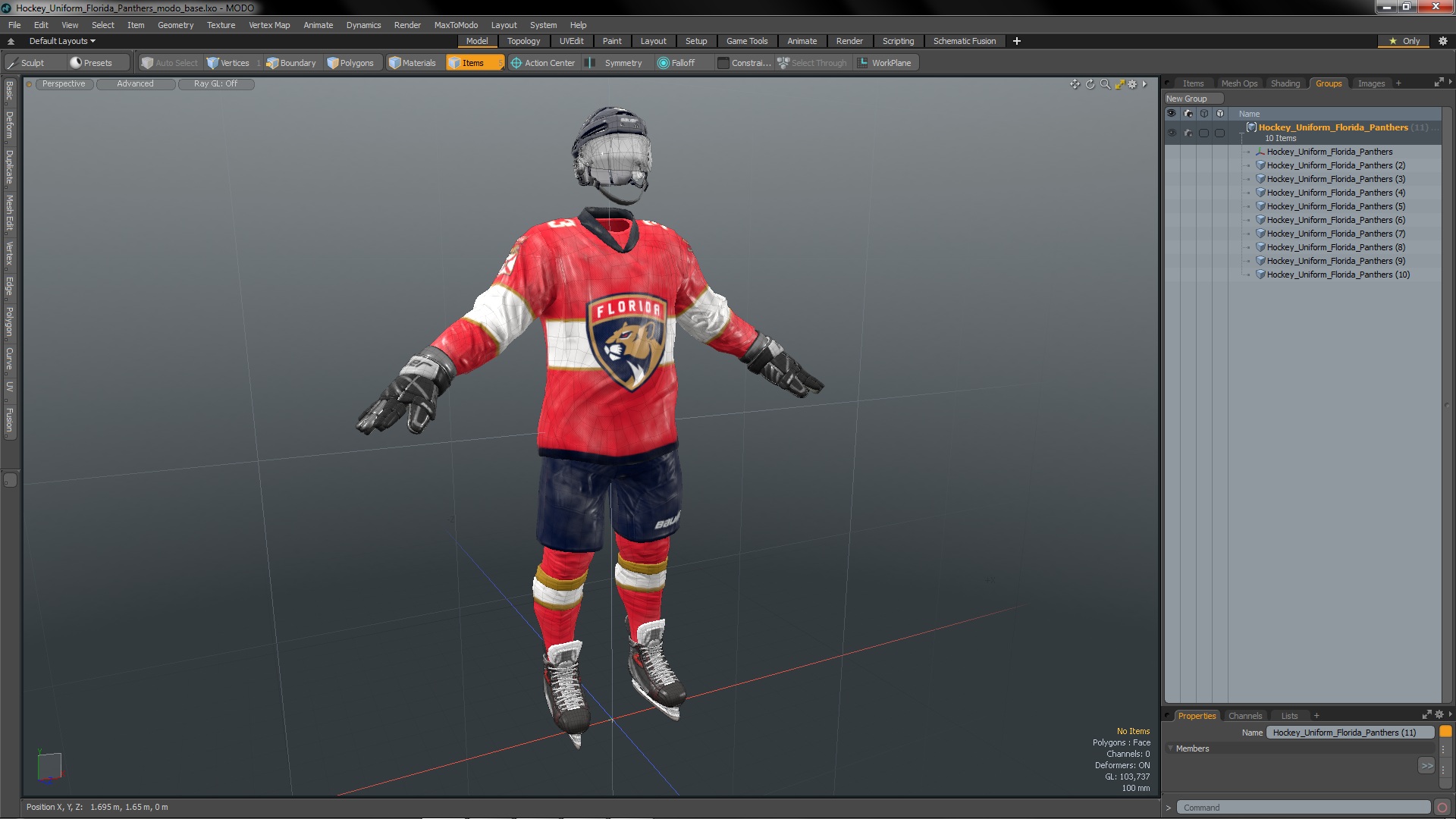
Task: Open viewport more options arrow
Action: click(1144, 84)
